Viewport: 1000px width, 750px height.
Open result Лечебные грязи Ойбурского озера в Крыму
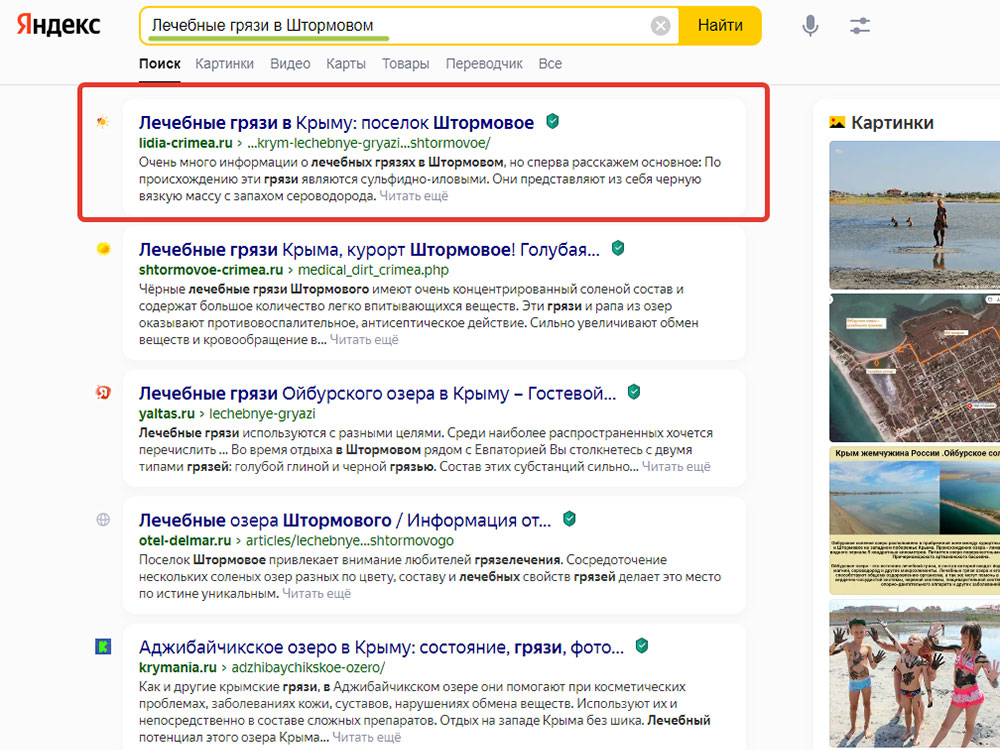point(378,393)
